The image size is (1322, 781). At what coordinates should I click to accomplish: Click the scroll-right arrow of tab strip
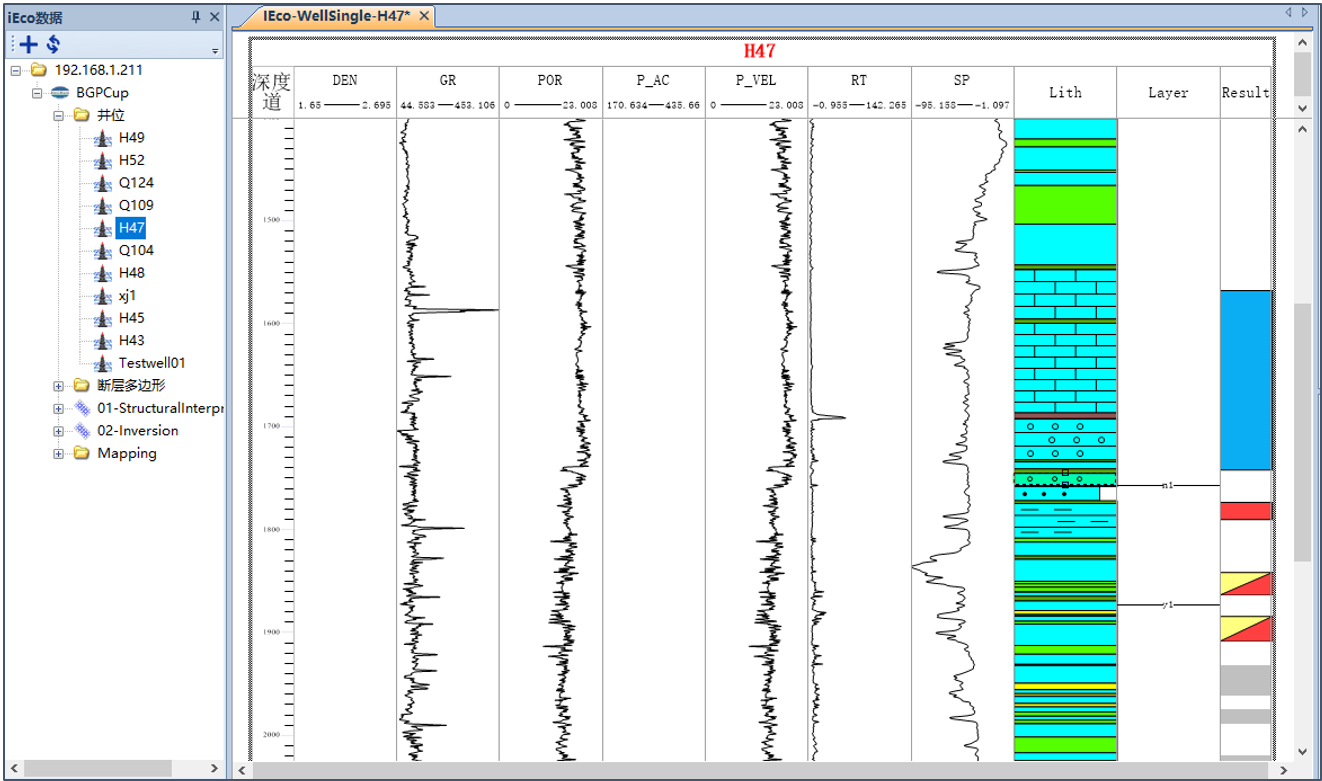pos(1304,12)
